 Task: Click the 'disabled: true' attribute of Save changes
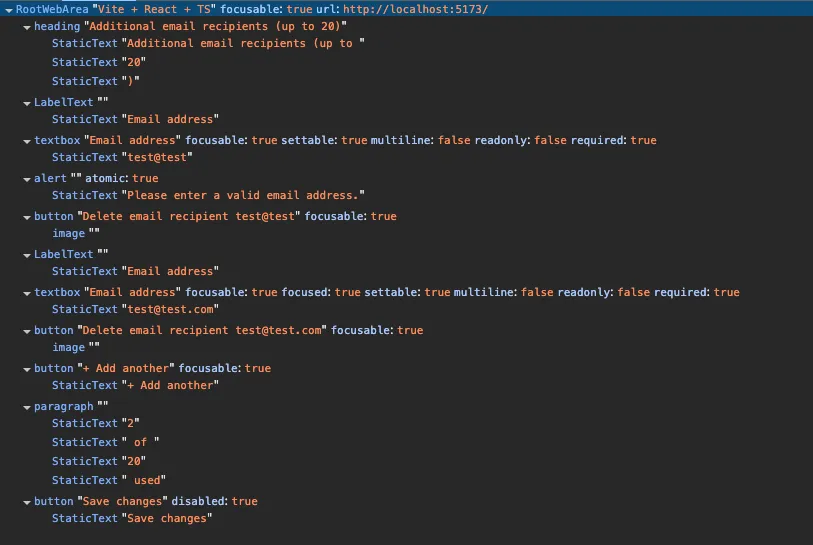(214, 501)
